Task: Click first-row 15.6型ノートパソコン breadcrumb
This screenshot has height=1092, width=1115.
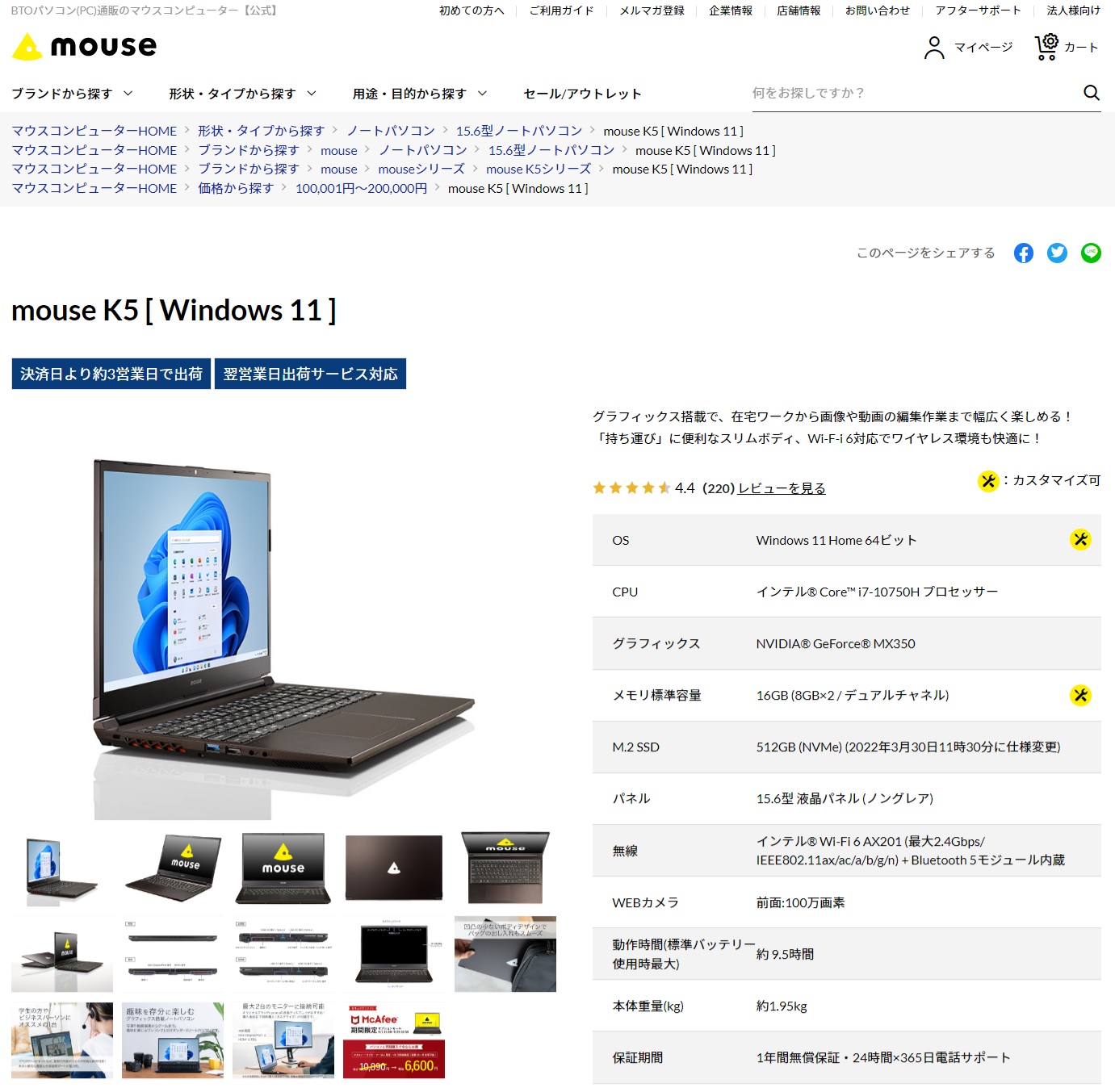Action: point(519,131)
